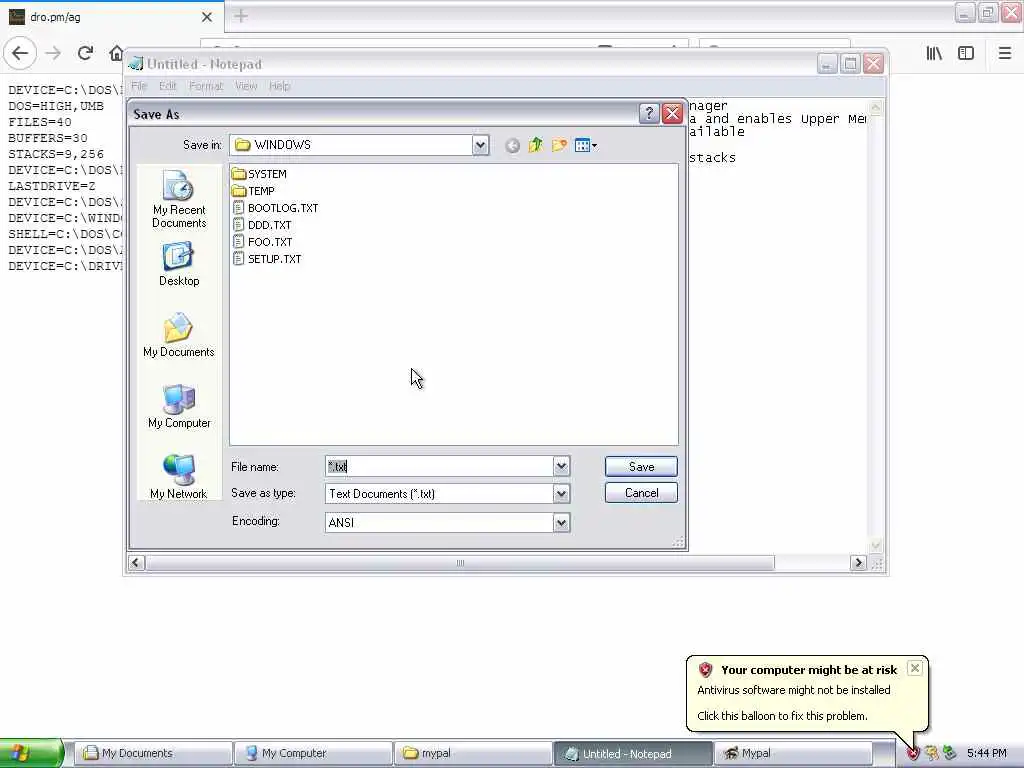Click the browser back arrow
Screen dimensions: 1024x768
20,53
